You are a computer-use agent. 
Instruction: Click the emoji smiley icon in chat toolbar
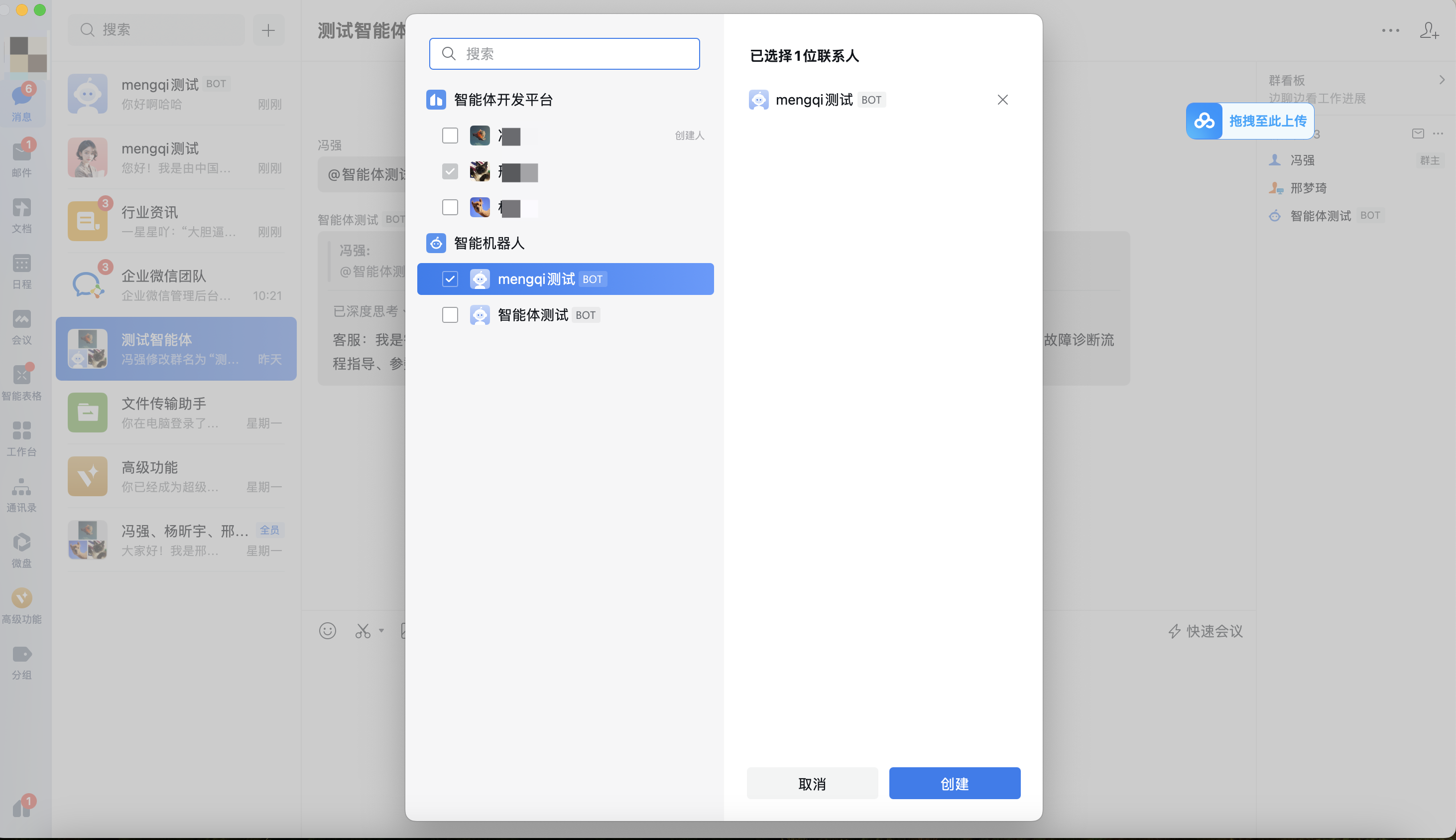click(x=328, y=631)
